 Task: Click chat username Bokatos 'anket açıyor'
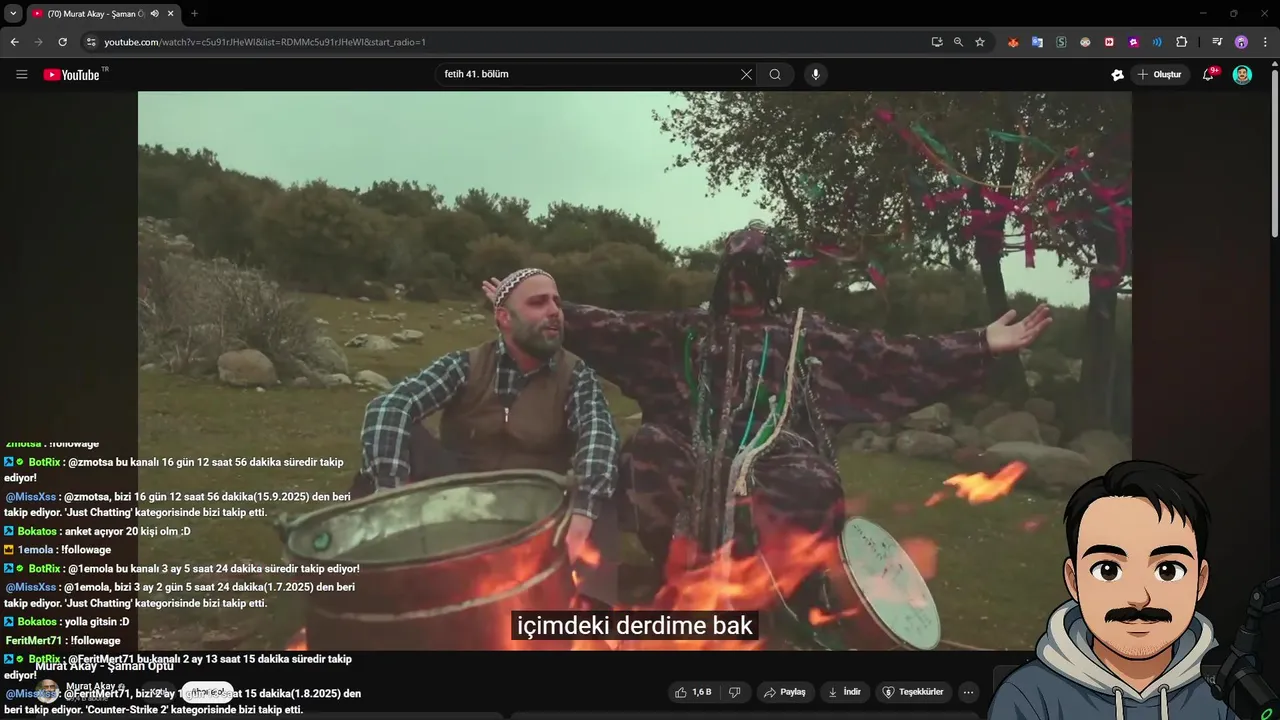(37, 531)
